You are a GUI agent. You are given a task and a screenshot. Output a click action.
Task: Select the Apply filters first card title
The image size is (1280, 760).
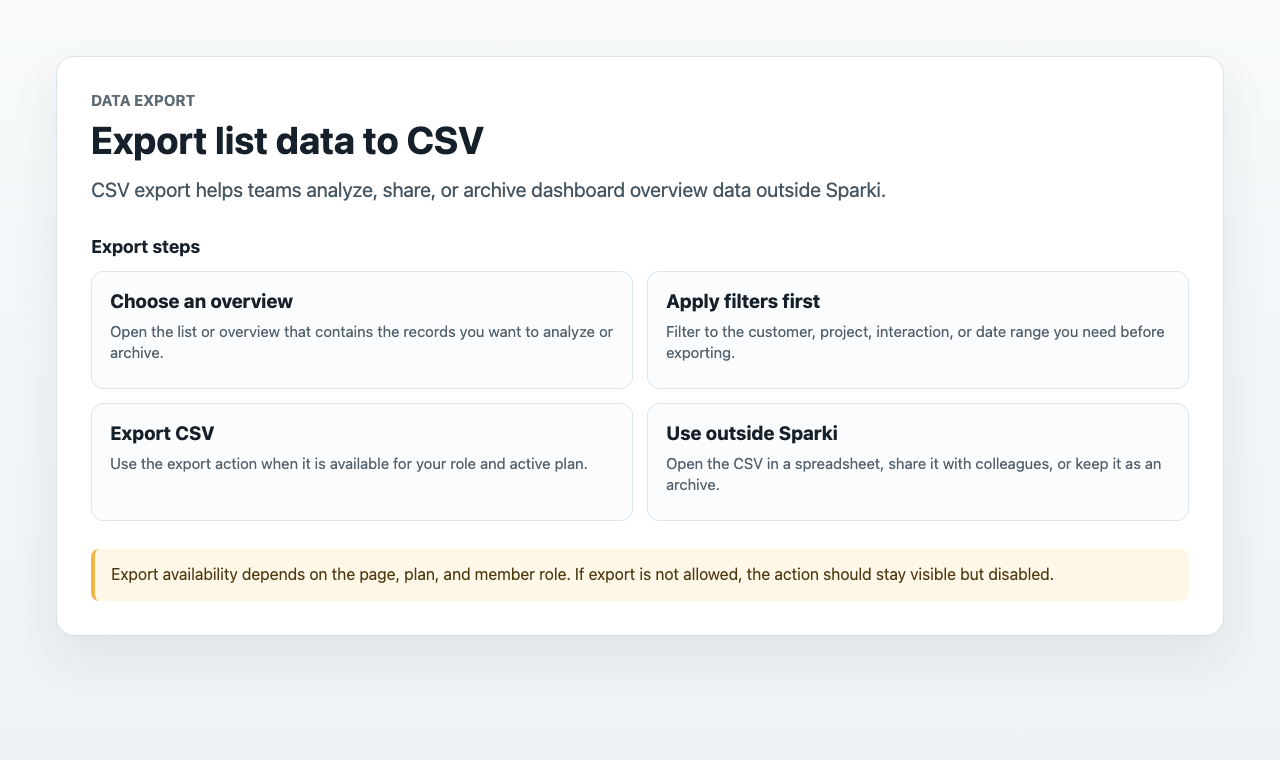(743, 301)
